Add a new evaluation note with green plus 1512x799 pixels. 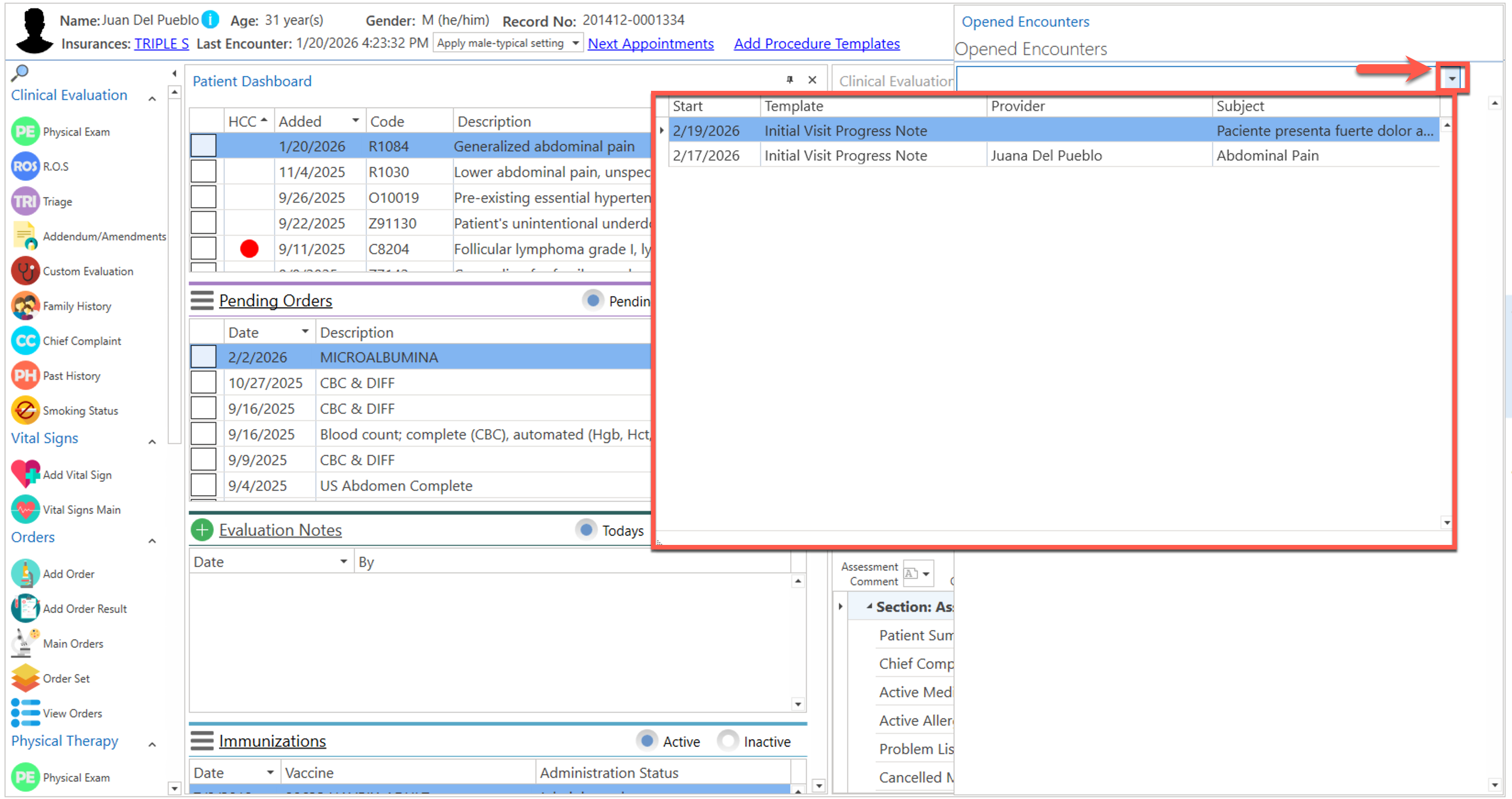pos(202,530)
